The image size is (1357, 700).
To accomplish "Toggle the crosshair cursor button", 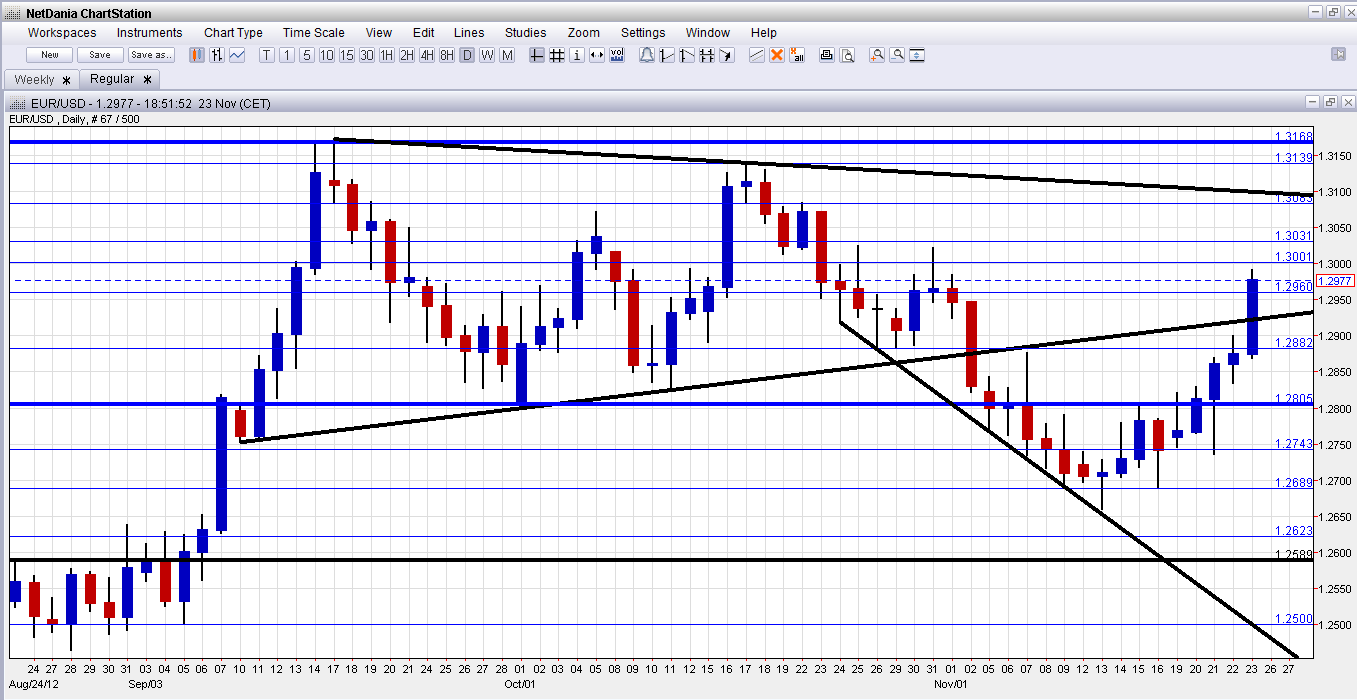I will [537, 55].
